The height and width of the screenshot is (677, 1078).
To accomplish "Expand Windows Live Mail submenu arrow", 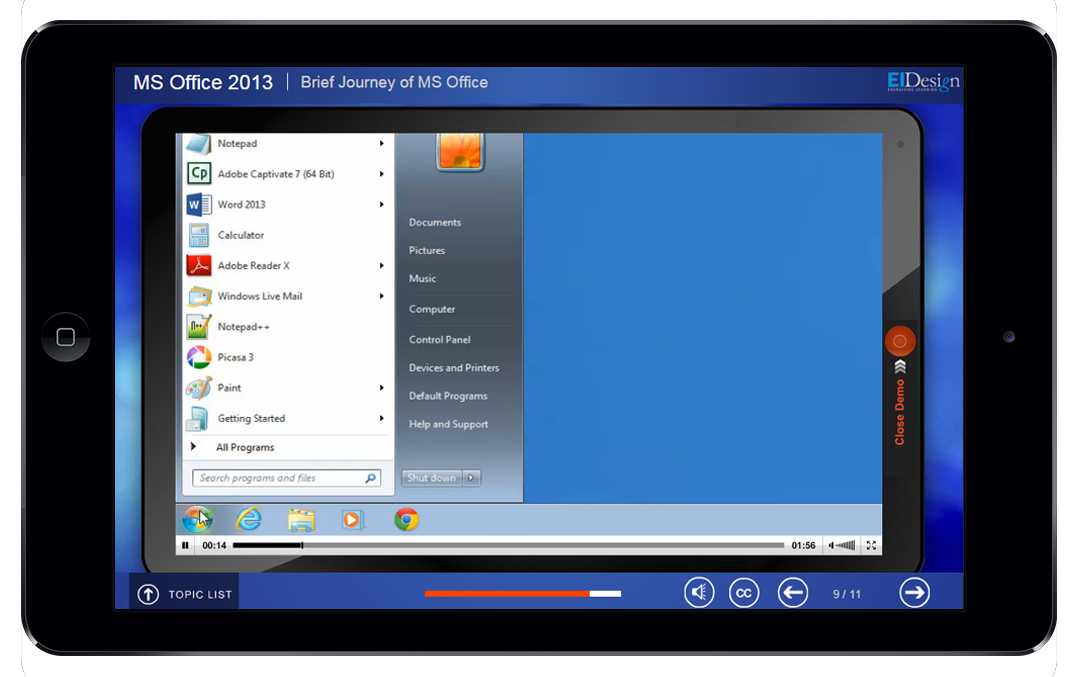I will pyautogui.click(x=382, y=296).
